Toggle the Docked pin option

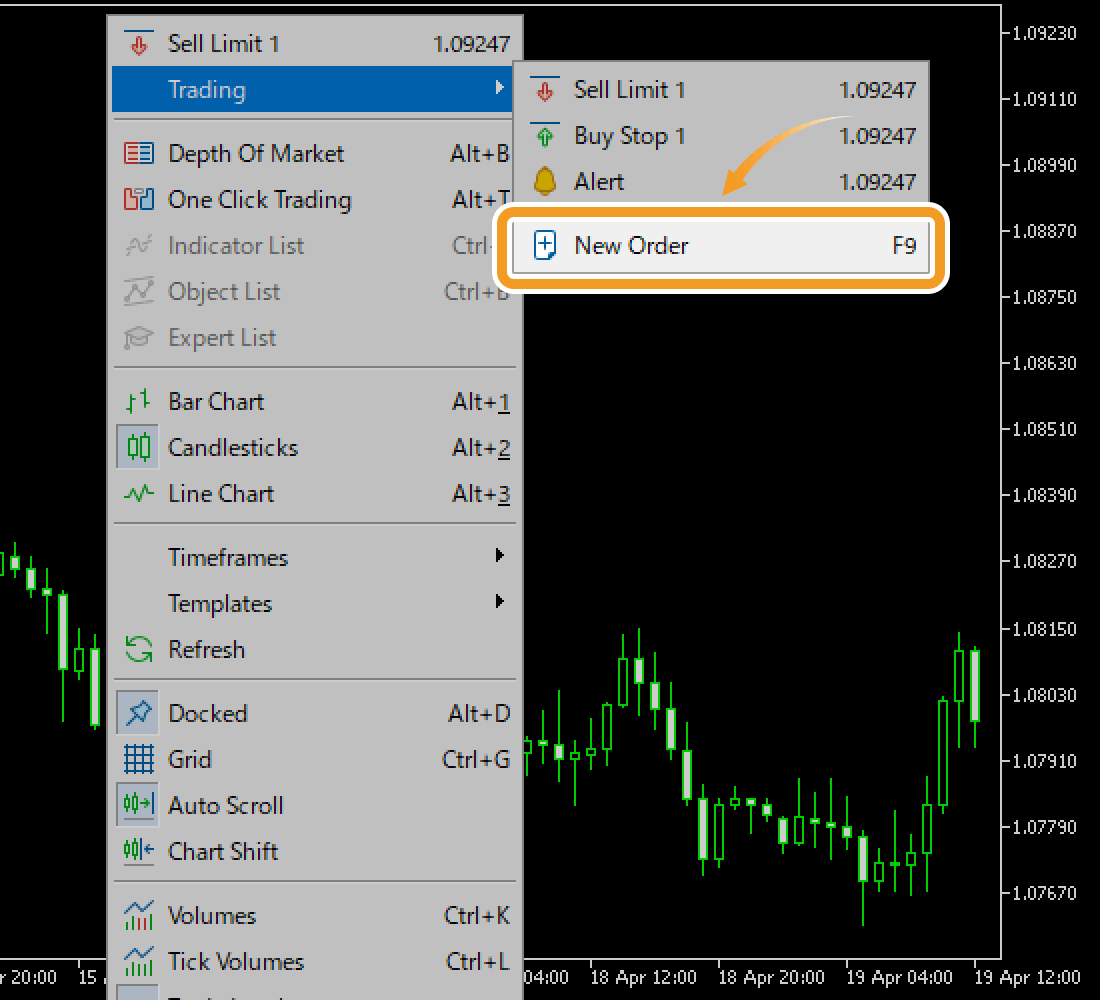pyautogui.click(x=208, y=714)
